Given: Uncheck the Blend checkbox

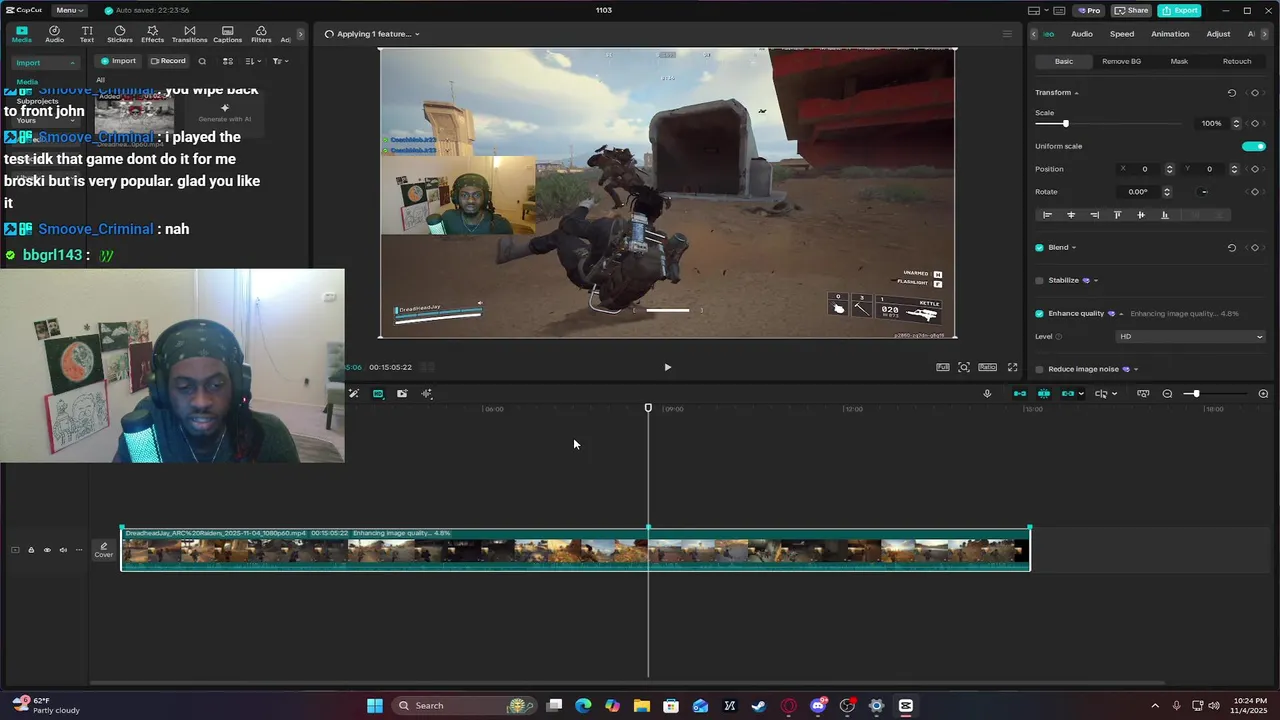Looking at the screenshot, I should click(x=1039, y=248).
